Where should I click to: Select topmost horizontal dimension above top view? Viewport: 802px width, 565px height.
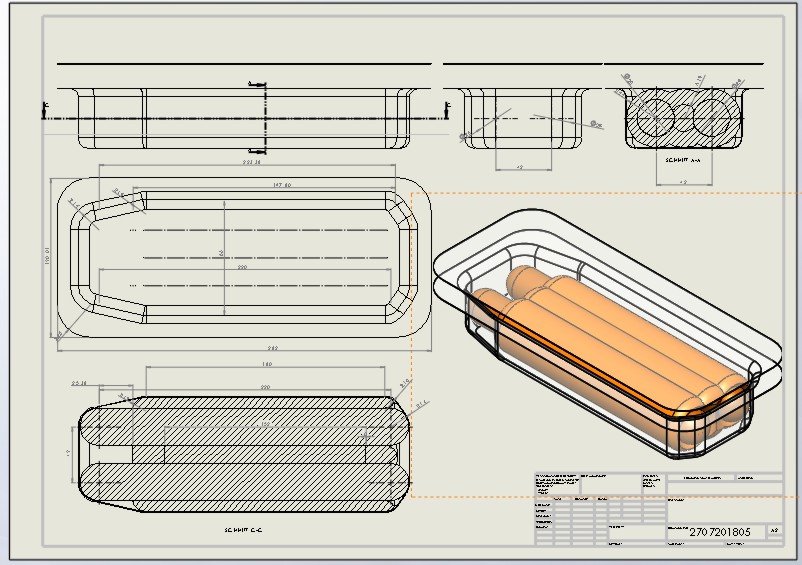pyautogui.click(x=252, y=162)
